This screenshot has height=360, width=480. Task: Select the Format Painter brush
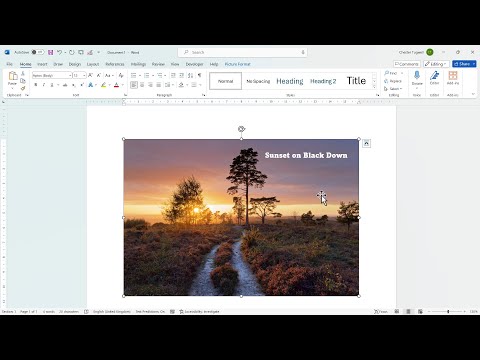pos(23,88)
